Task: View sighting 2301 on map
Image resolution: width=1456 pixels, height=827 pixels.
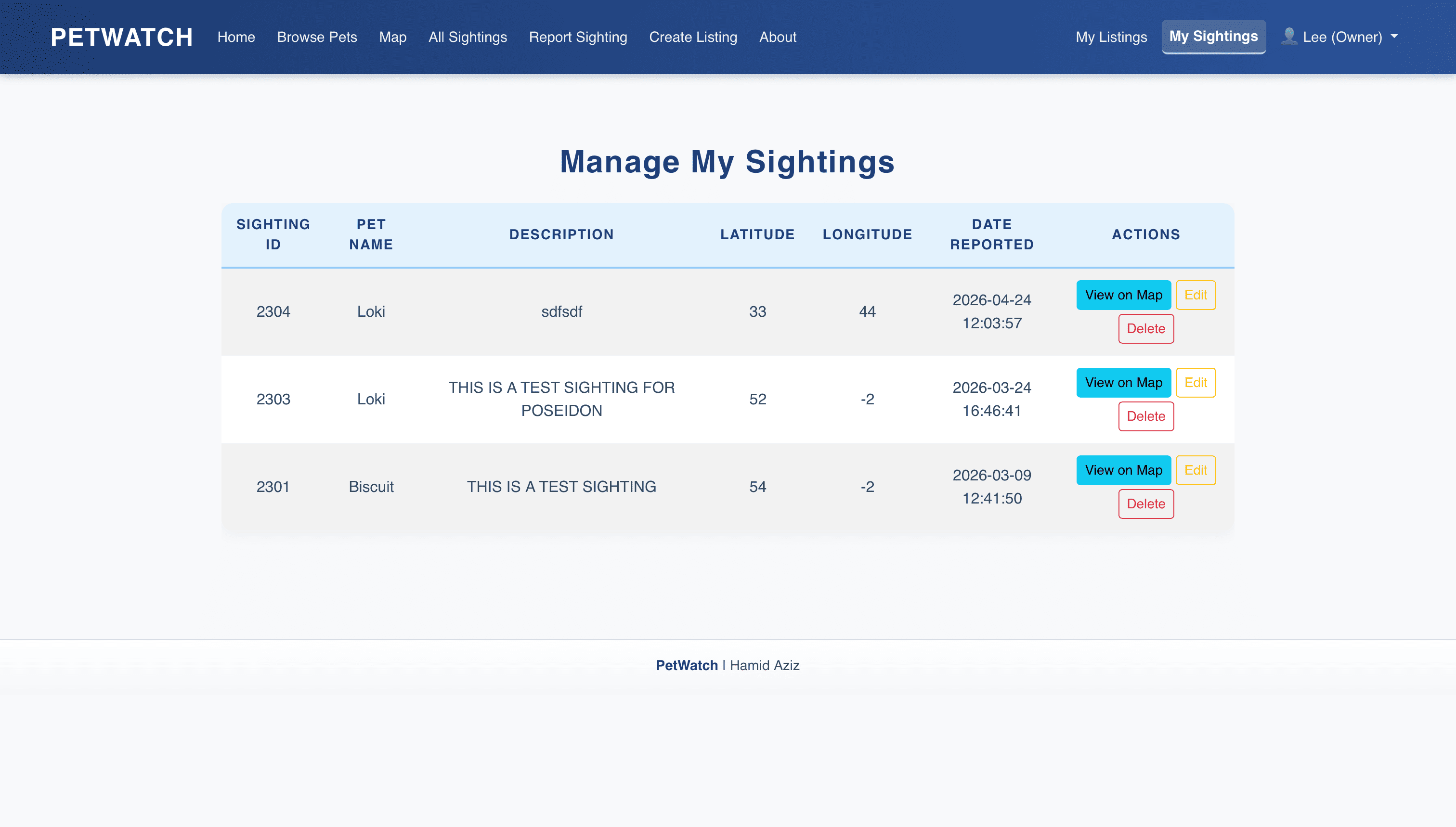Action: pos(1123,470)
